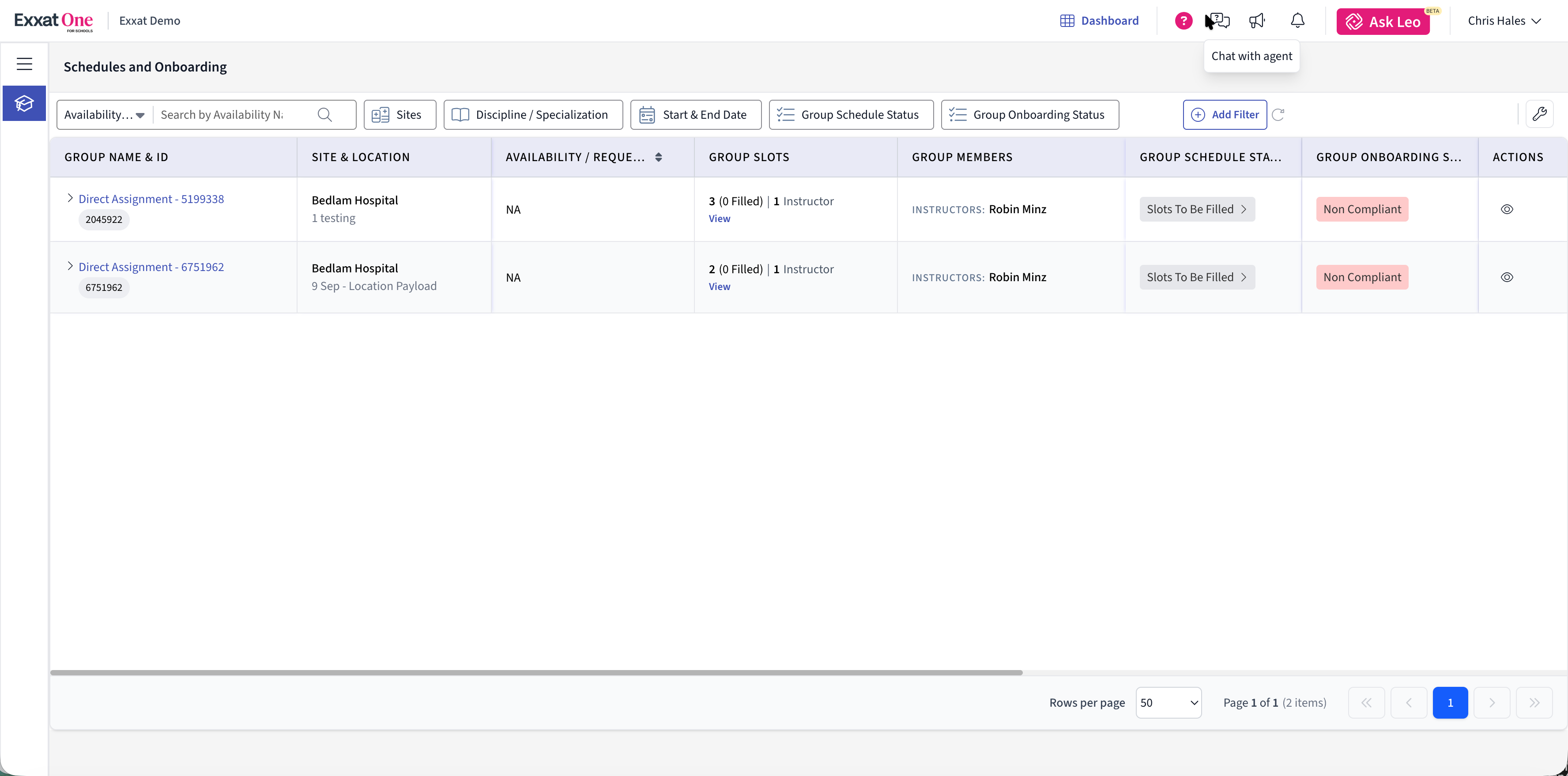Open the announcements megaphone icon
1568x776 pixels.
coord(1257,21)
